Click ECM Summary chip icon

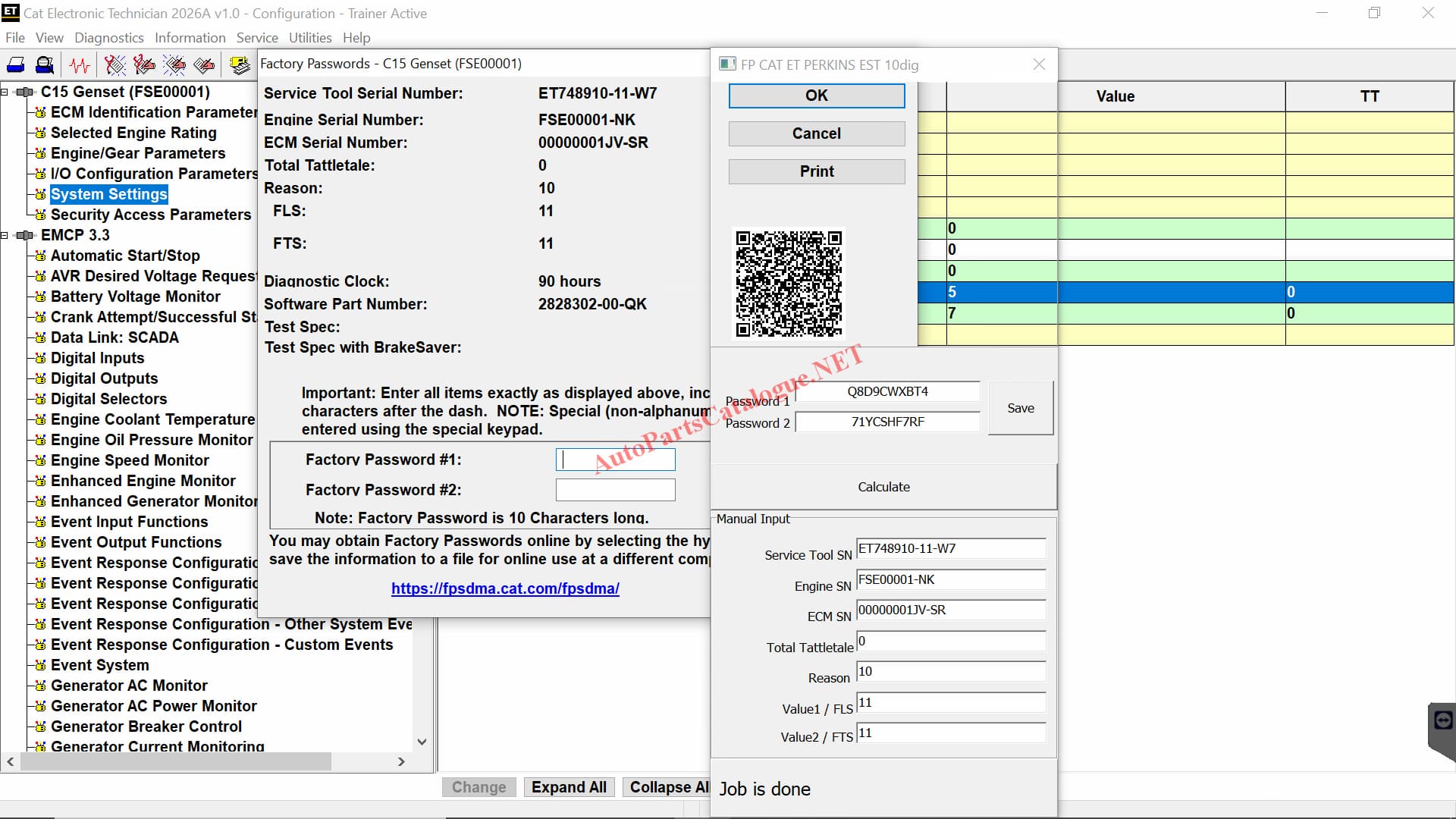click(240, 65)
